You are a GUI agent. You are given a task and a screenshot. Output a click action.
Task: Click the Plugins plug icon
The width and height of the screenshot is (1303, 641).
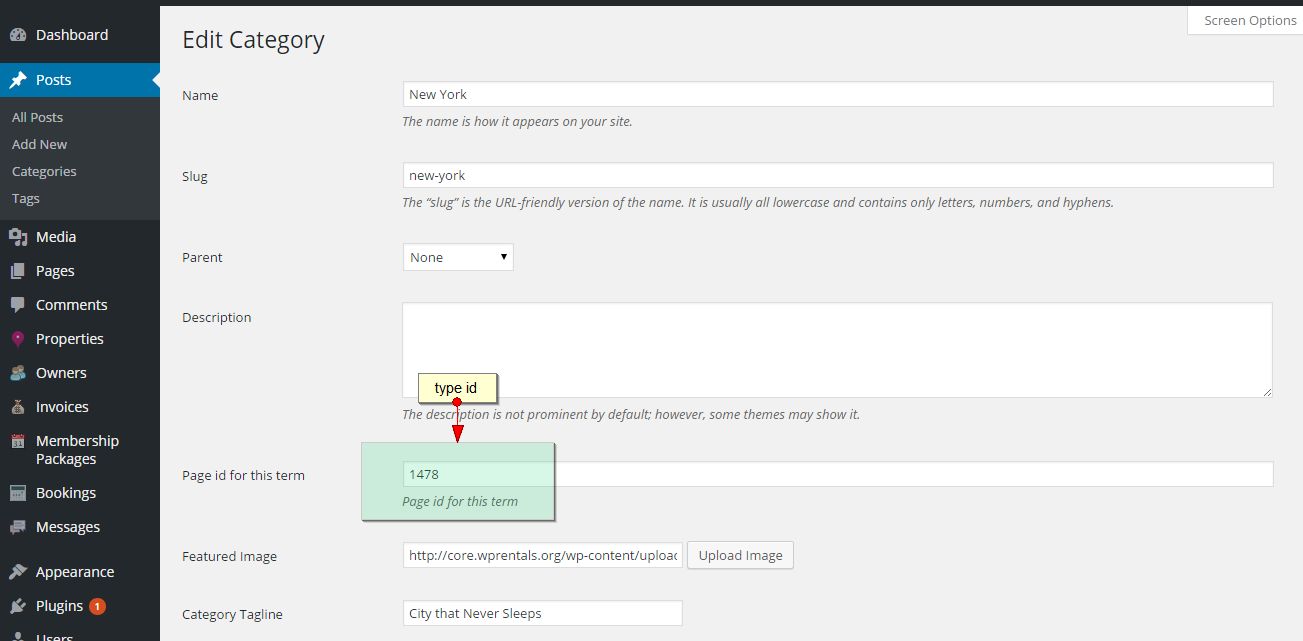[18, 606]
